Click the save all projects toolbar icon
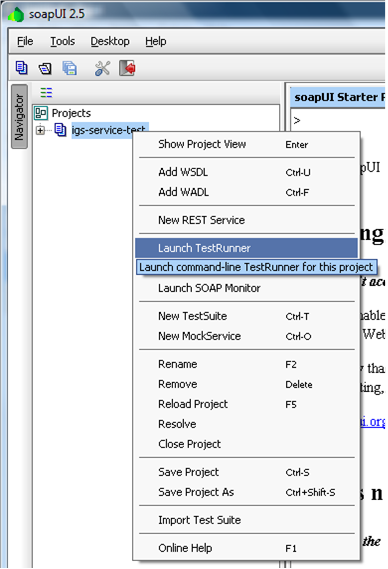 click(70, 68)
